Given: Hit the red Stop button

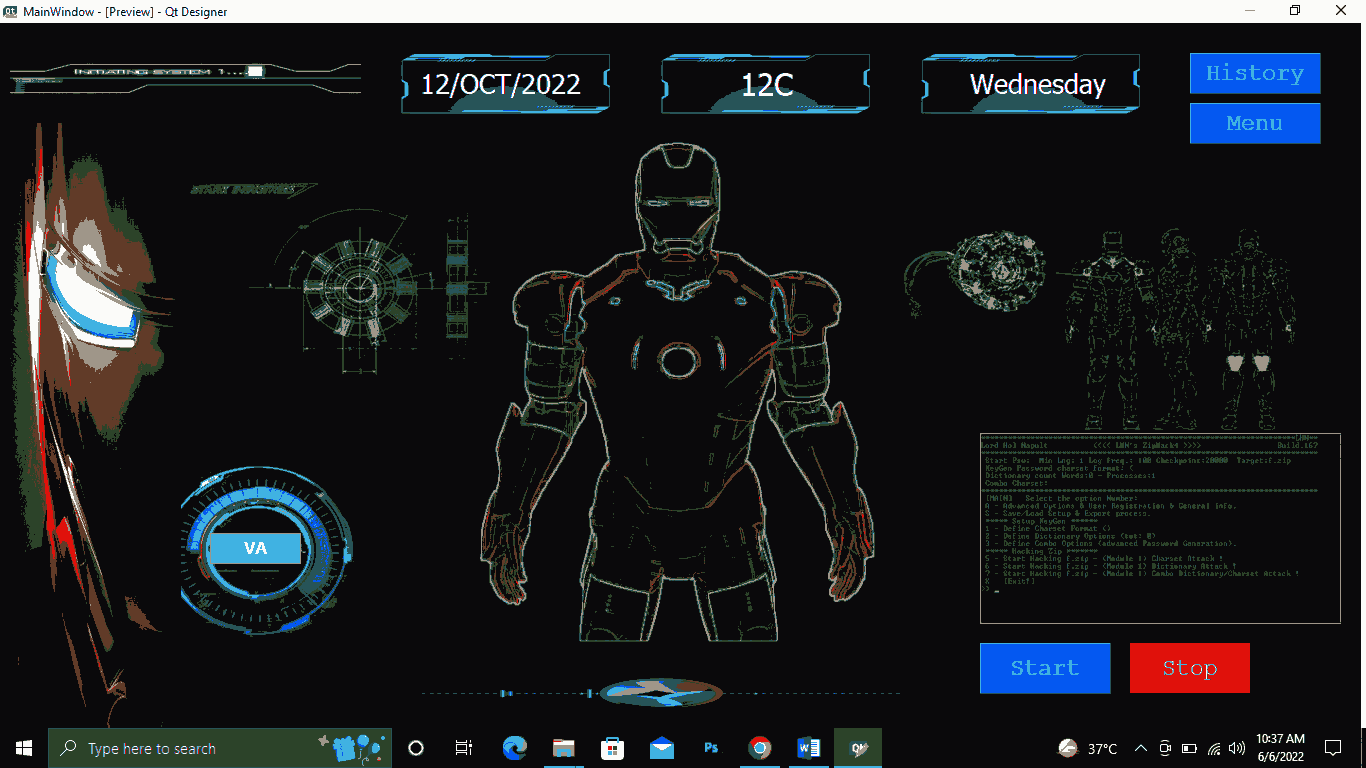Looking at the screenshot, I should [x=1190, y=668].
